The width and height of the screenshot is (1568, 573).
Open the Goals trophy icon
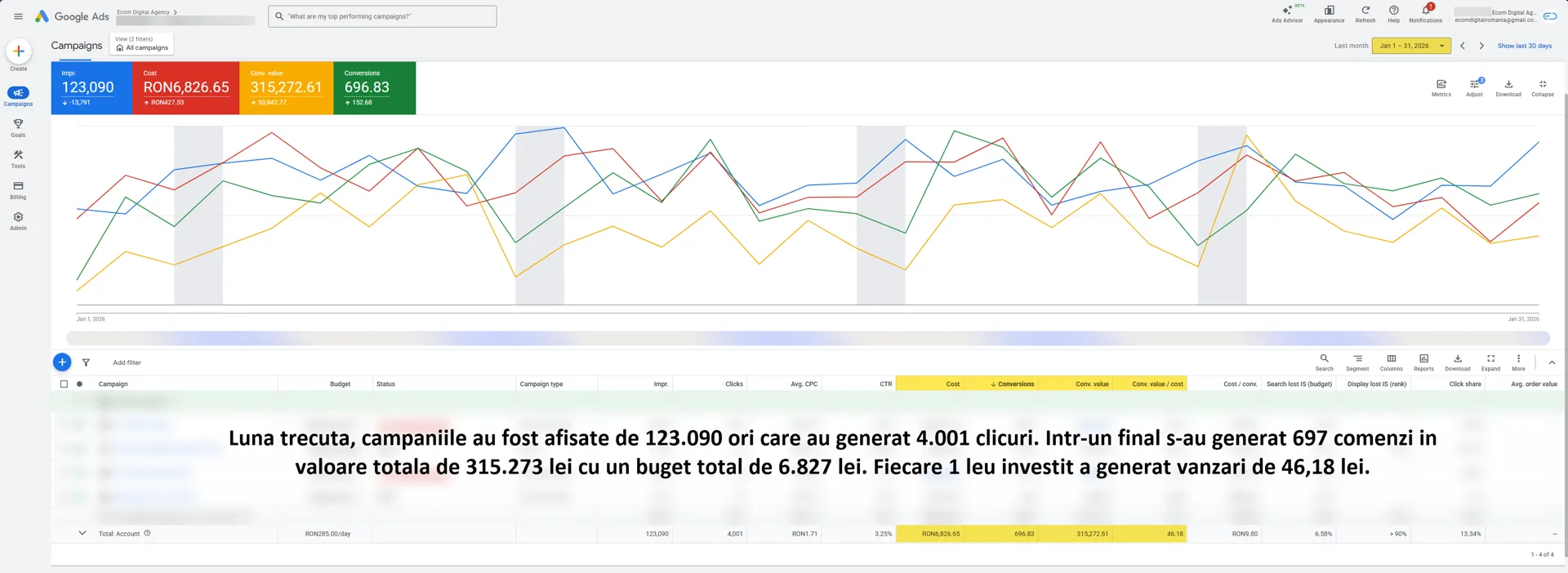tap(18, 124)
